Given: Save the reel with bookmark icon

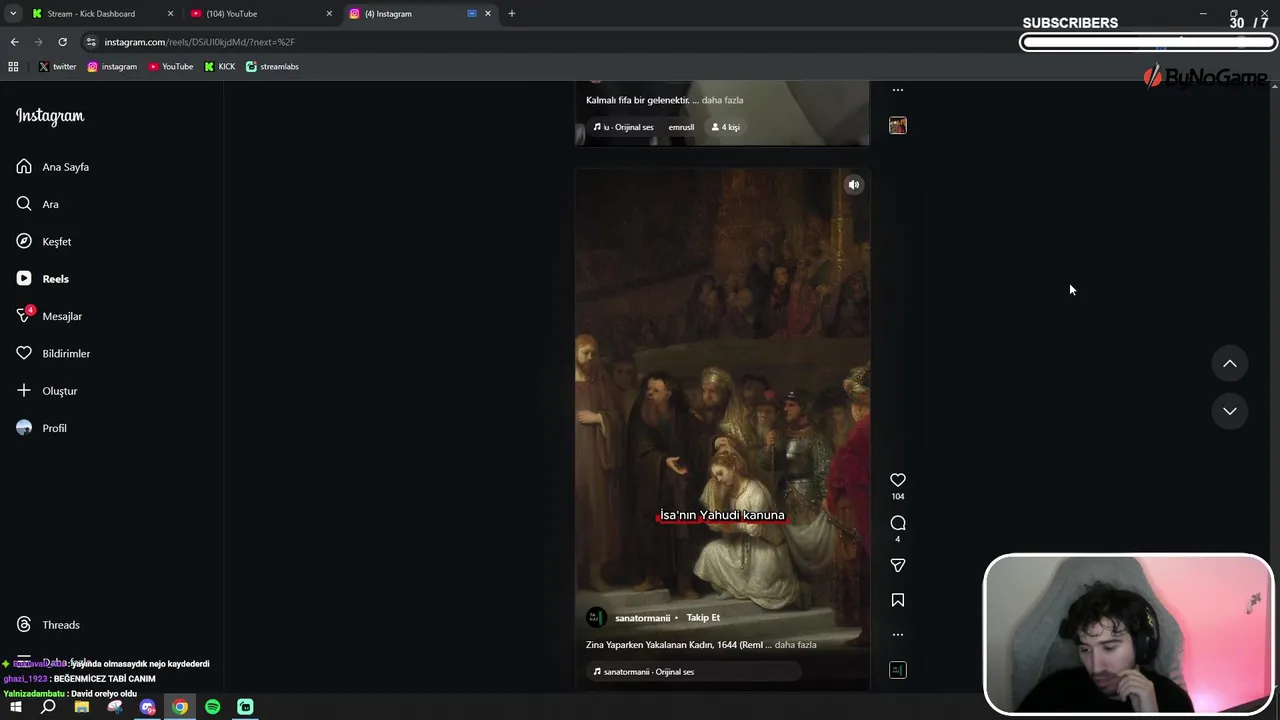Looking at the screenshot, I should 898,600.
